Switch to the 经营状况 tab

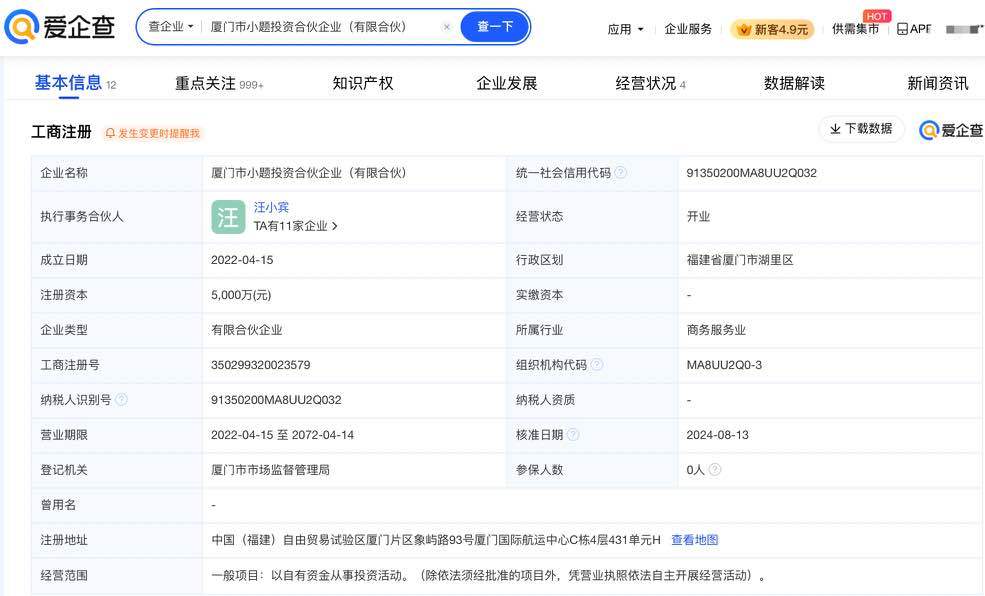pyautogui.click(x=650, y=84)
